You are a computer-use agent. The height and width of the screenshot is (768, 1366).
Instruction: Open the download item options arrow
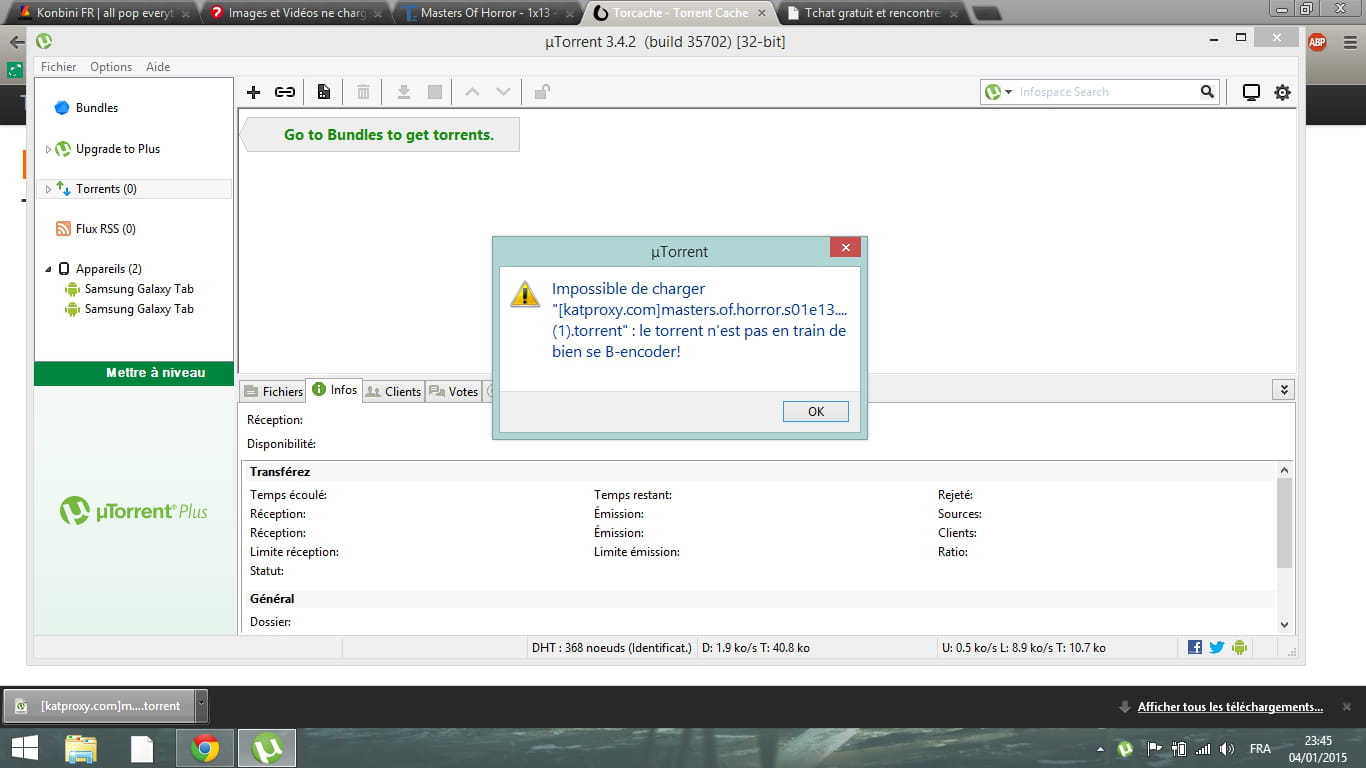point(201,705)
